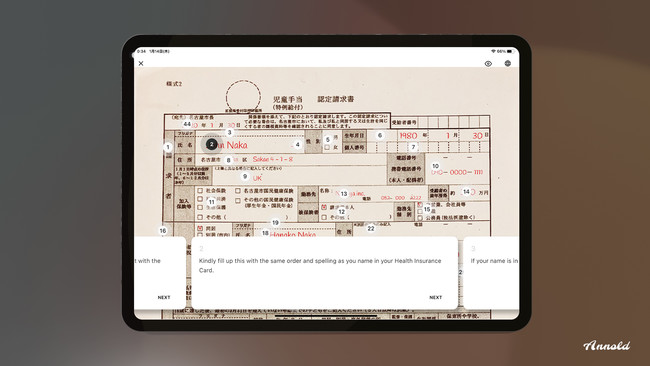Toggle annotation visibility with the eye icon

coord(488,63)
